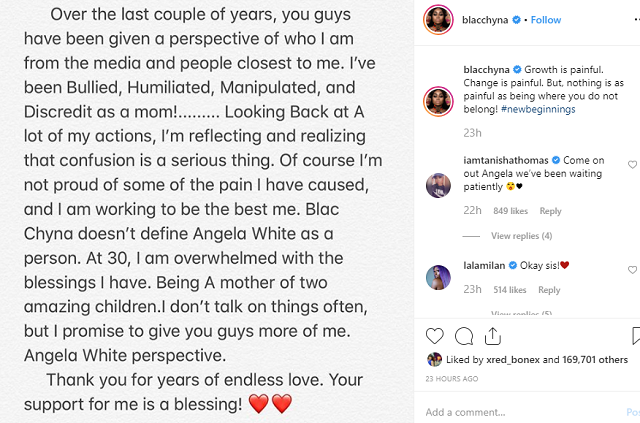Like iamtanishathomas's comment with small heart
Viewport: 640px width, 423px height.
coord(632,164)
